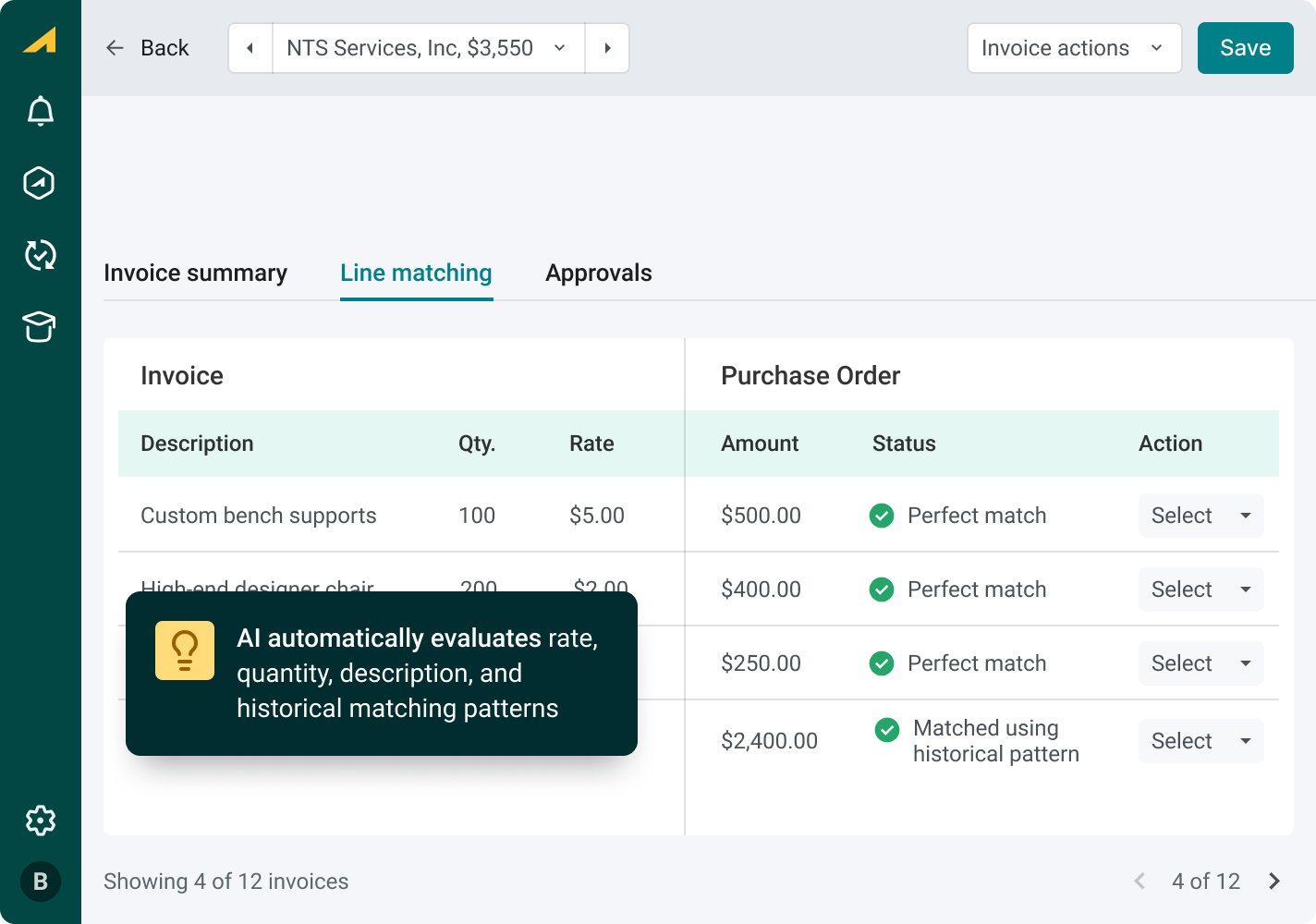1316x924 pixels.
Task: Open settings gear icon in sidebar
Action: point(41,821)
